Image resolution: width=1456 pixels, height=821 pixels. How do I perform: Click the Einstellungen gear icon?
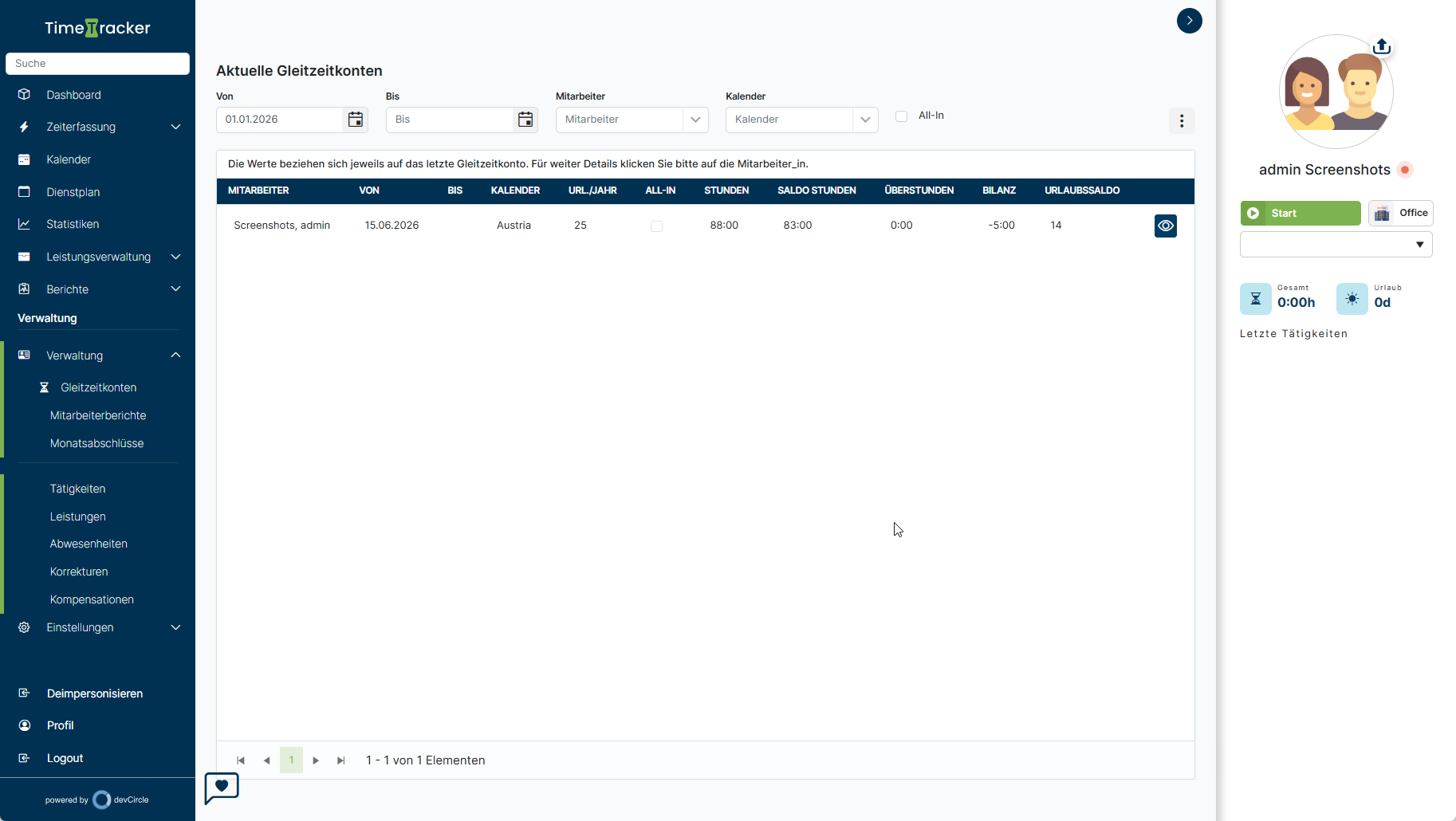click(x=24, y=627)
